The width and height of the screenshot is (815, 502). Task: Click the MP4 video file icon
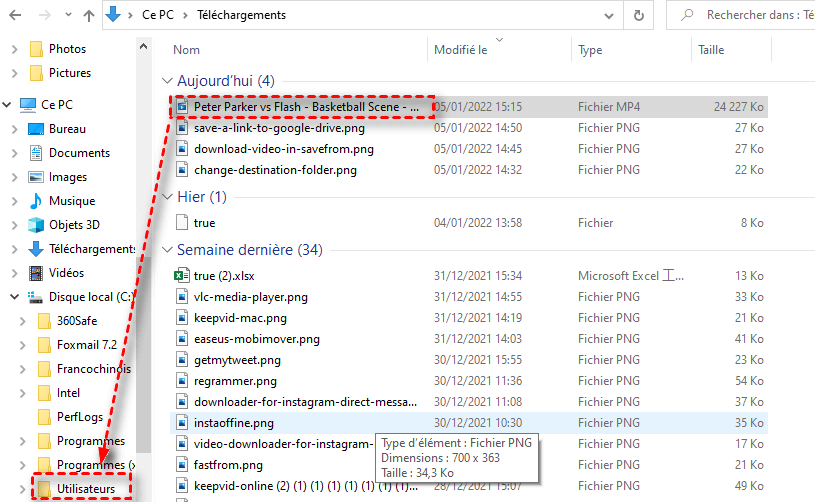pos(181,107)
